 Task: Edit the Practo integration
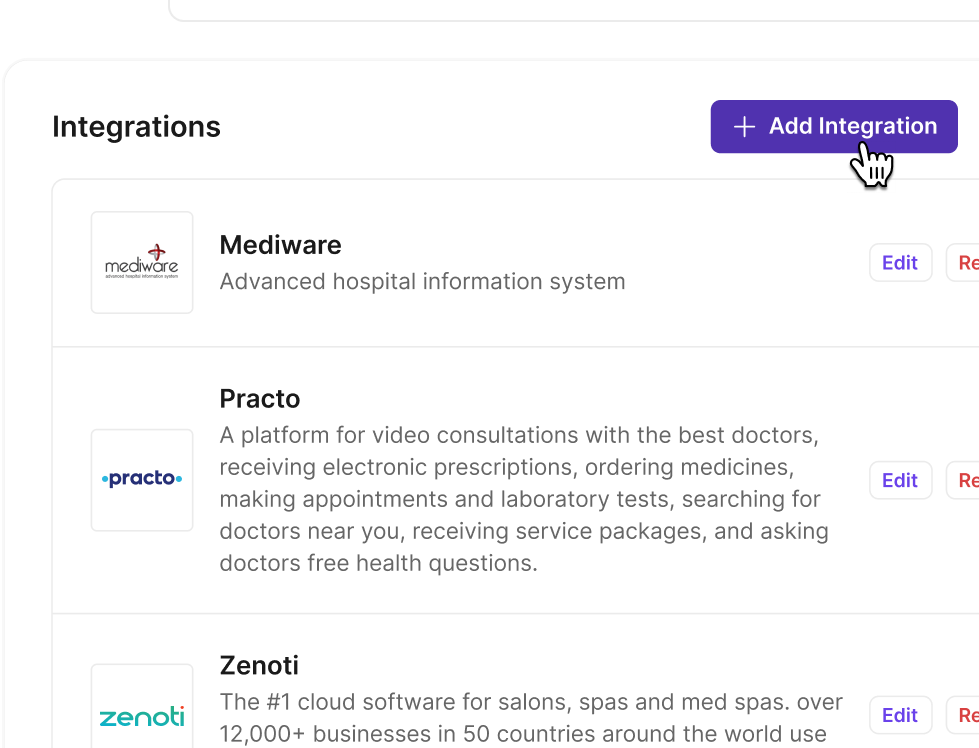point(900,480)
